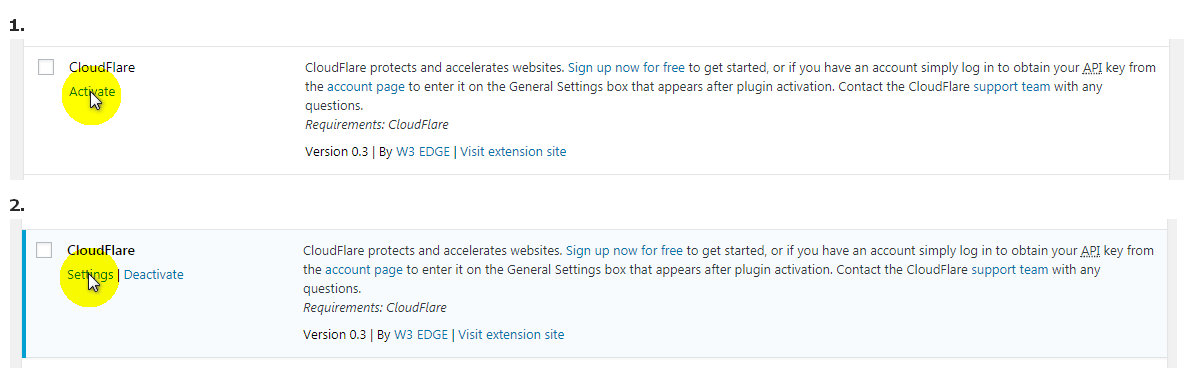Open the 'account page' link in step 2
Viewport: 1194px width, 378px height.
click(365, 269)
